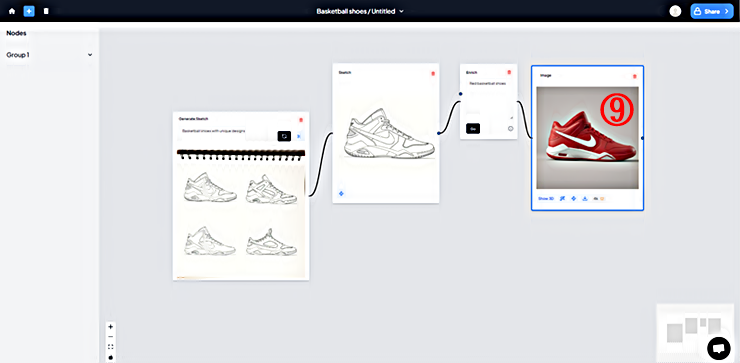Open the document icon in top bar

46,11
